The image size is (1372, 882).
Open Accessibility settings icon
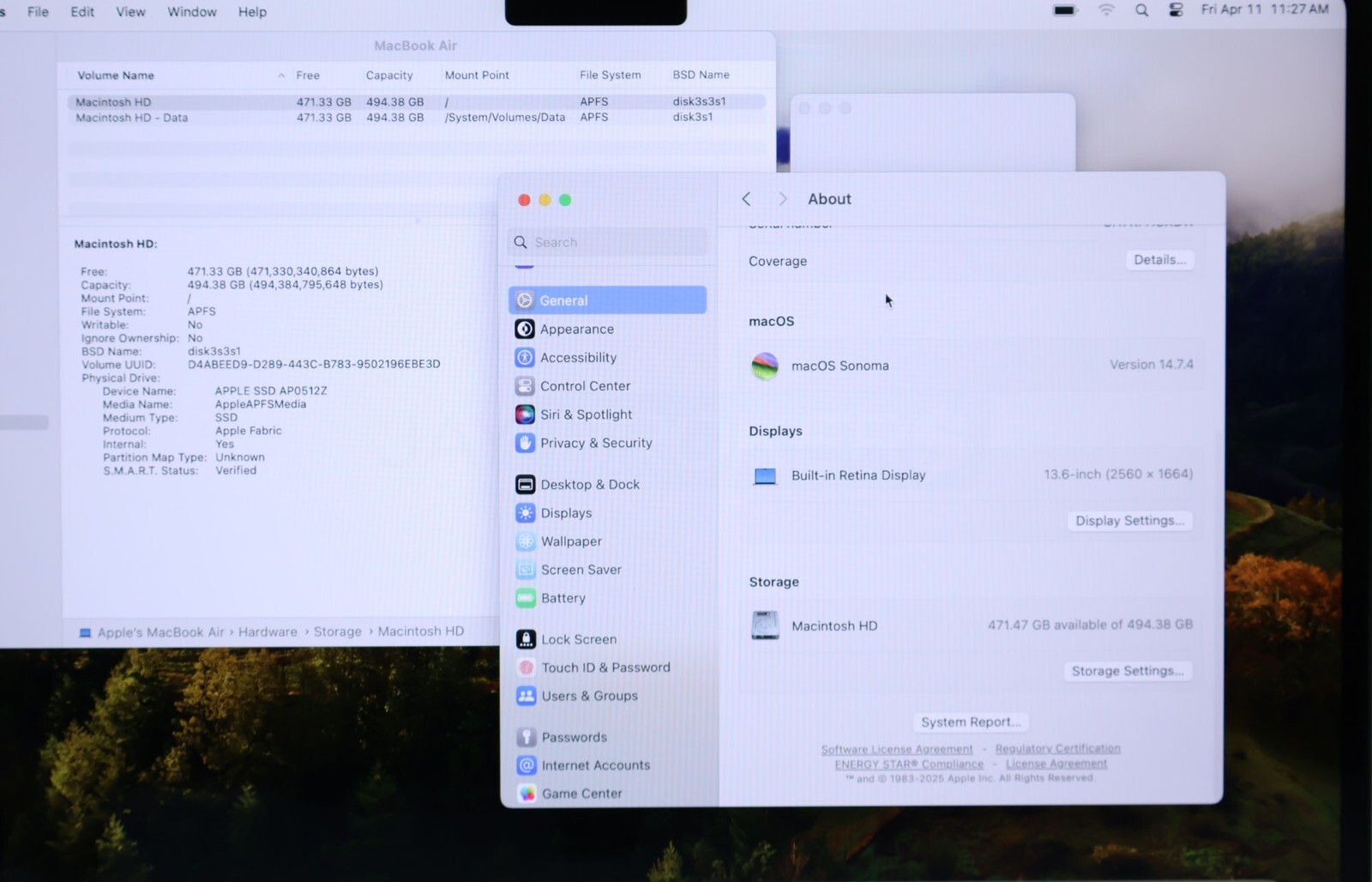tap(525, 357)
